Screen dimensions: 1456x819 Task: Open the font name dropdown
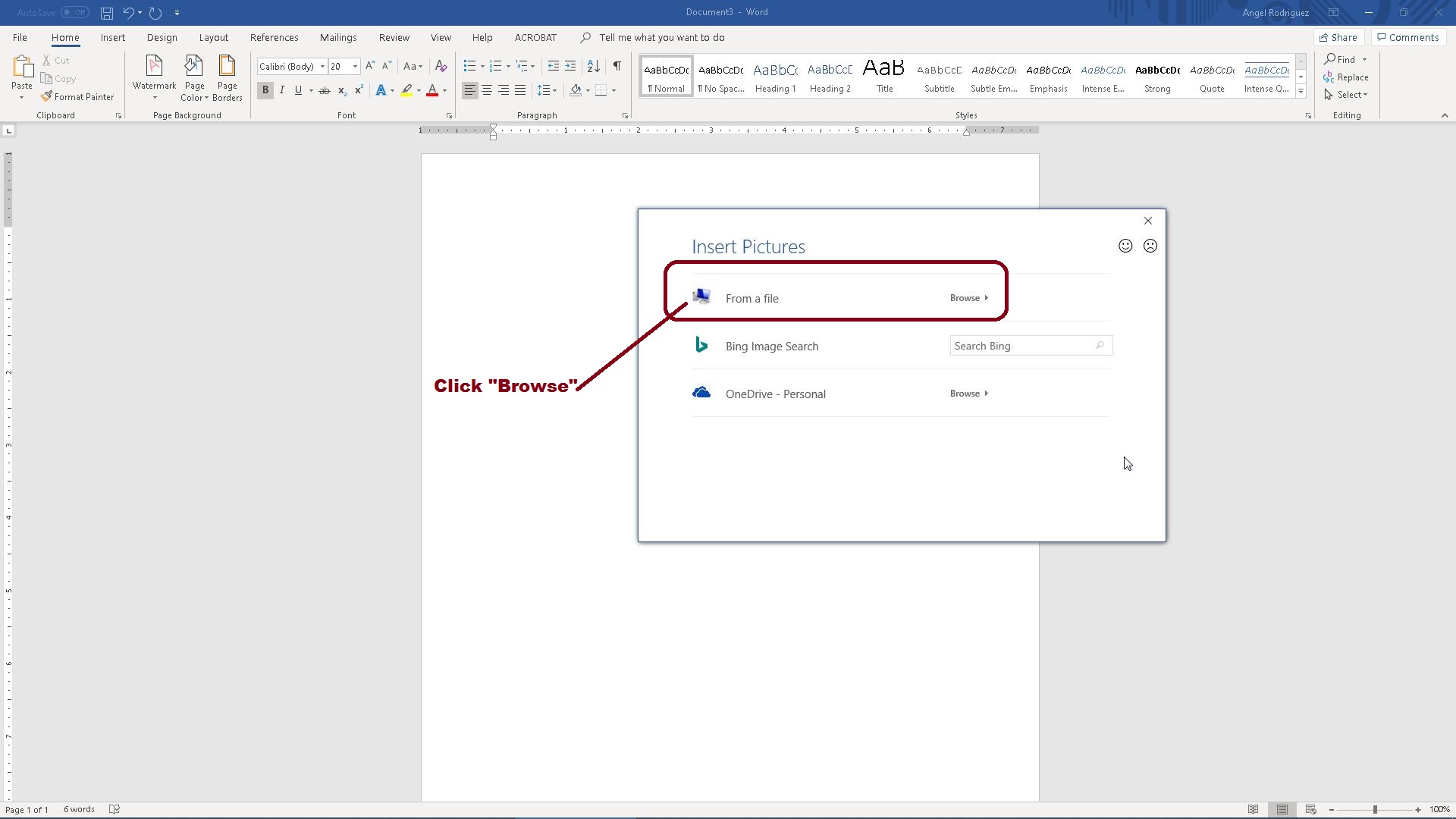(322, 67)
